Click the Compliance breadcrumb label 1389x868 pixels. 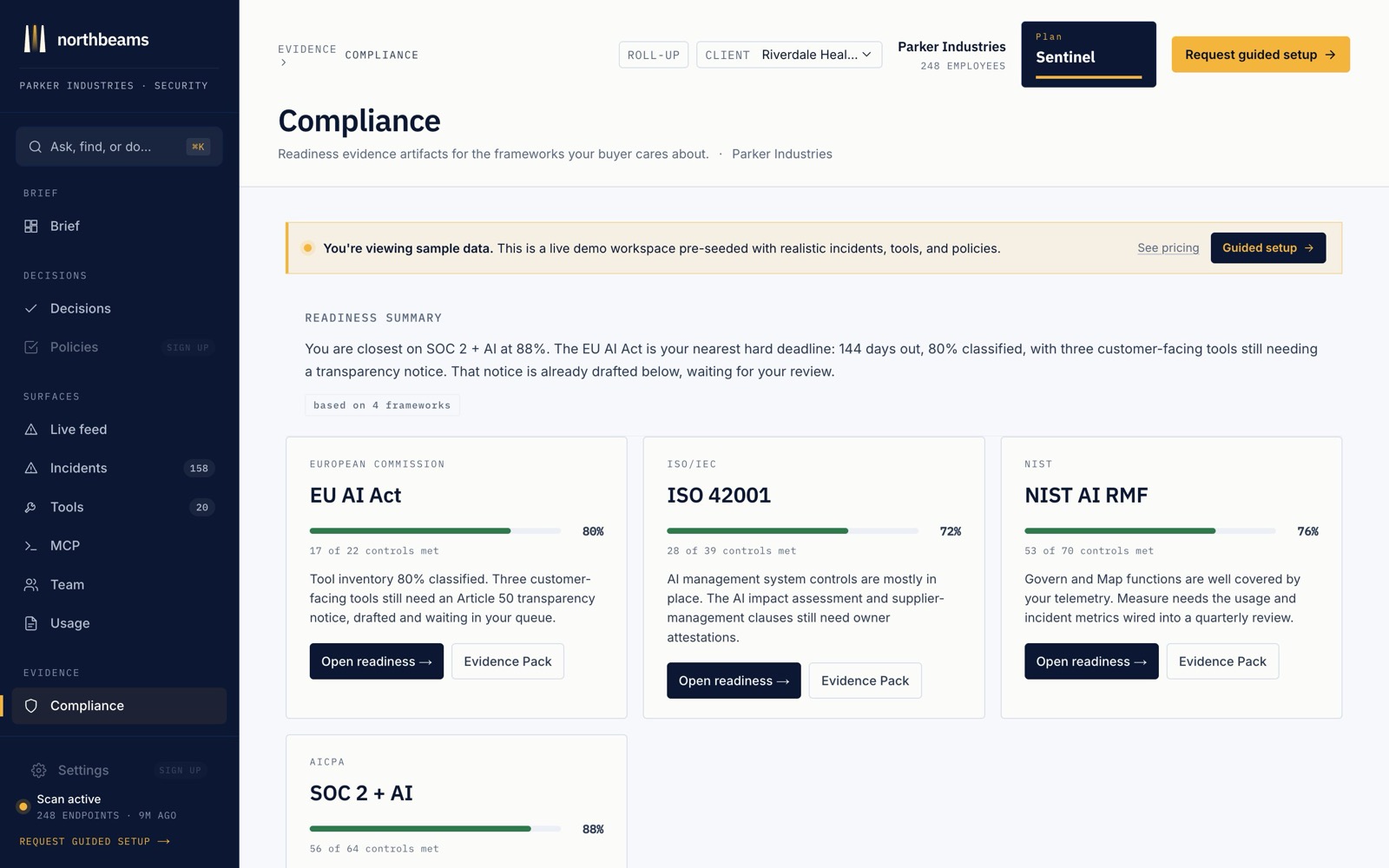tap(382, 56)
